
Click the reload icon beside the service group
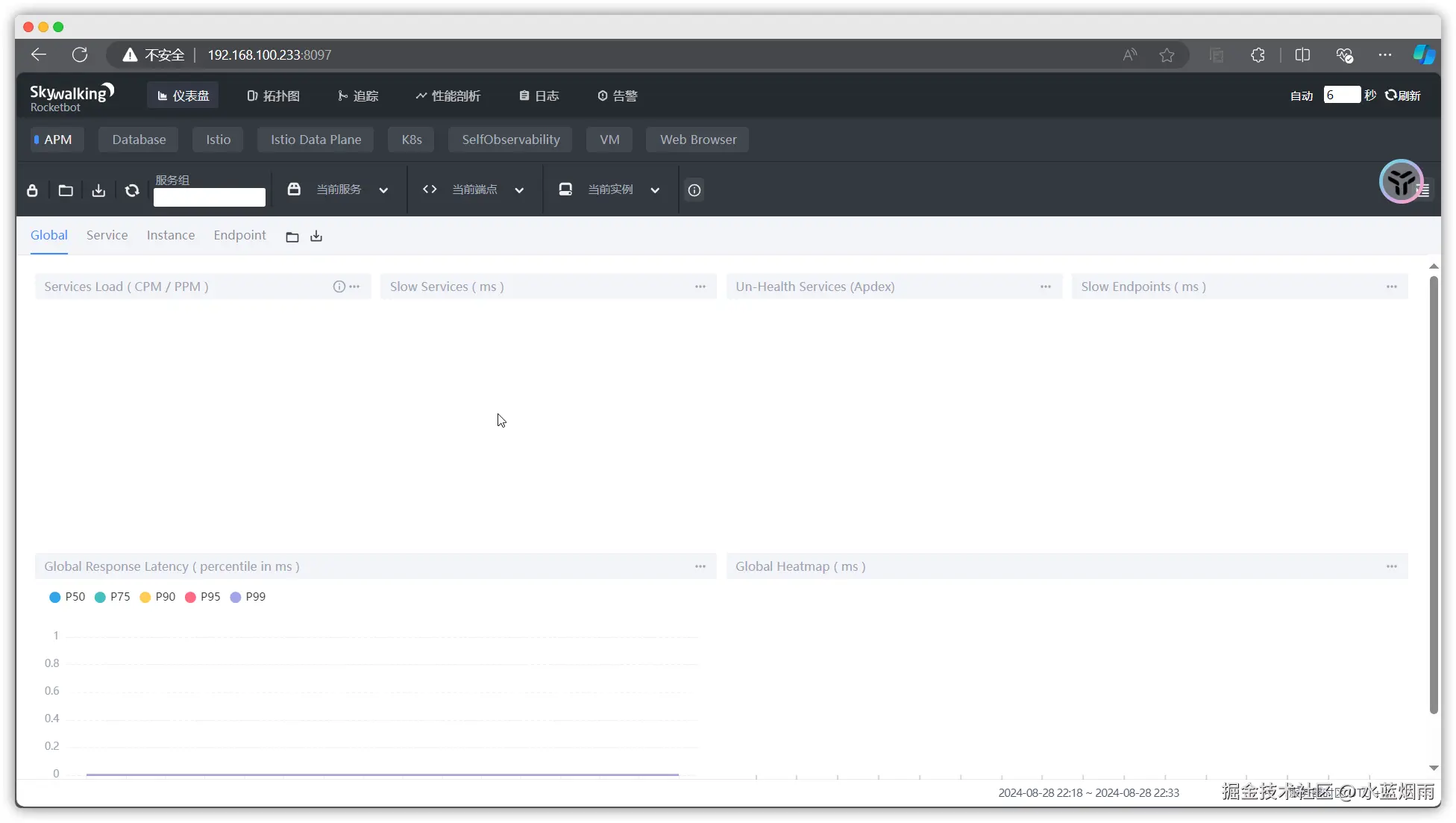point(132,190)
